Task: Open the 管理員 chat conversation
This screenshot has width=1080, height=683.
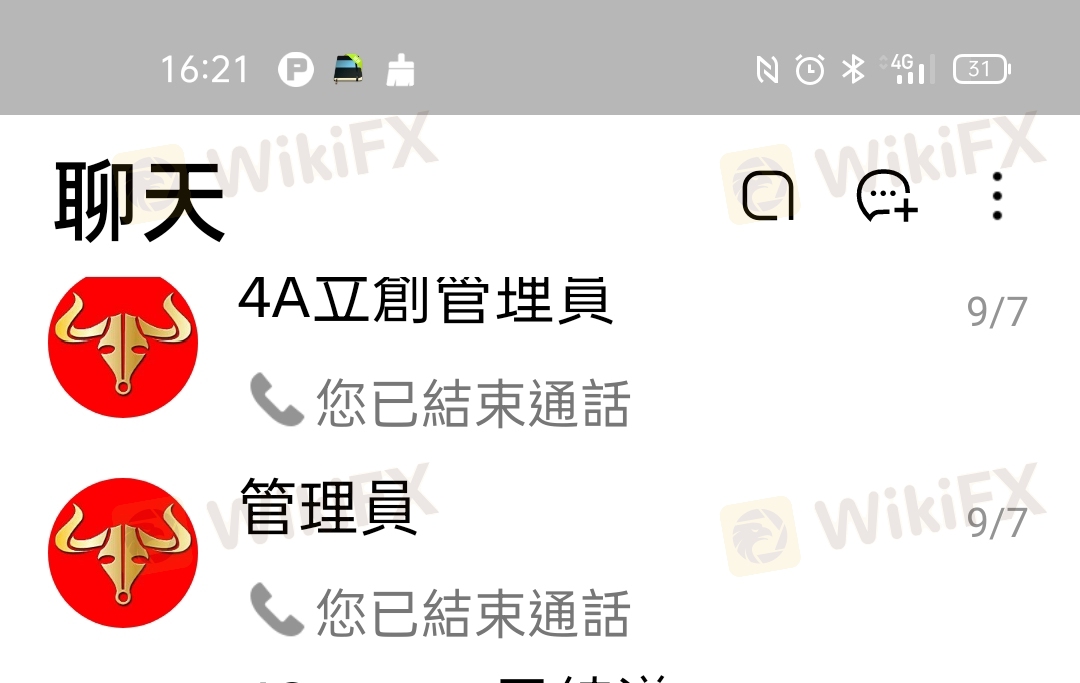Action: coord(540,552)
